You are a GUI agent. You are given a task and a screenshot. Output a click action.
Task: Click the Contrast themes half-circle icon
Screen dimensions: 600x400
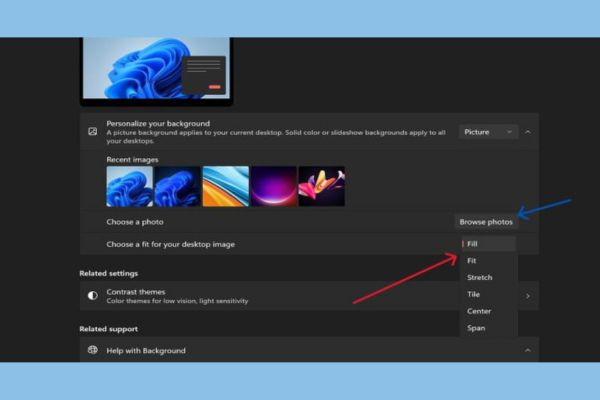point(93,296)
